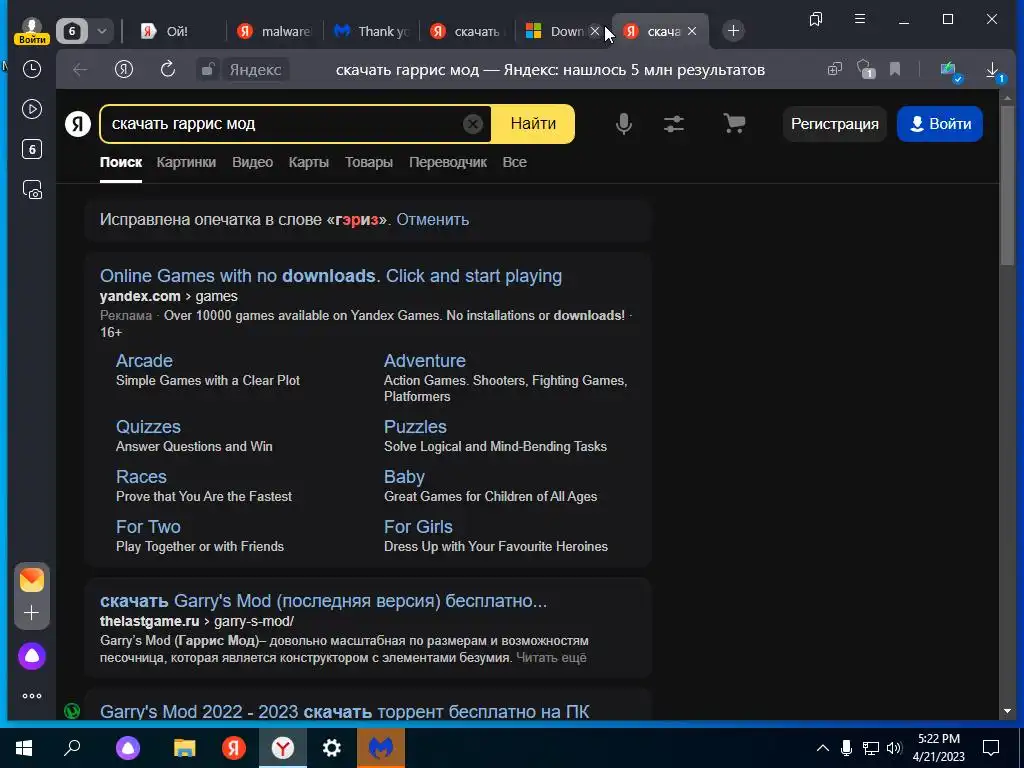Open File Explorer in the taskbar
The image size is (1024, 768).
coord(185,748)
